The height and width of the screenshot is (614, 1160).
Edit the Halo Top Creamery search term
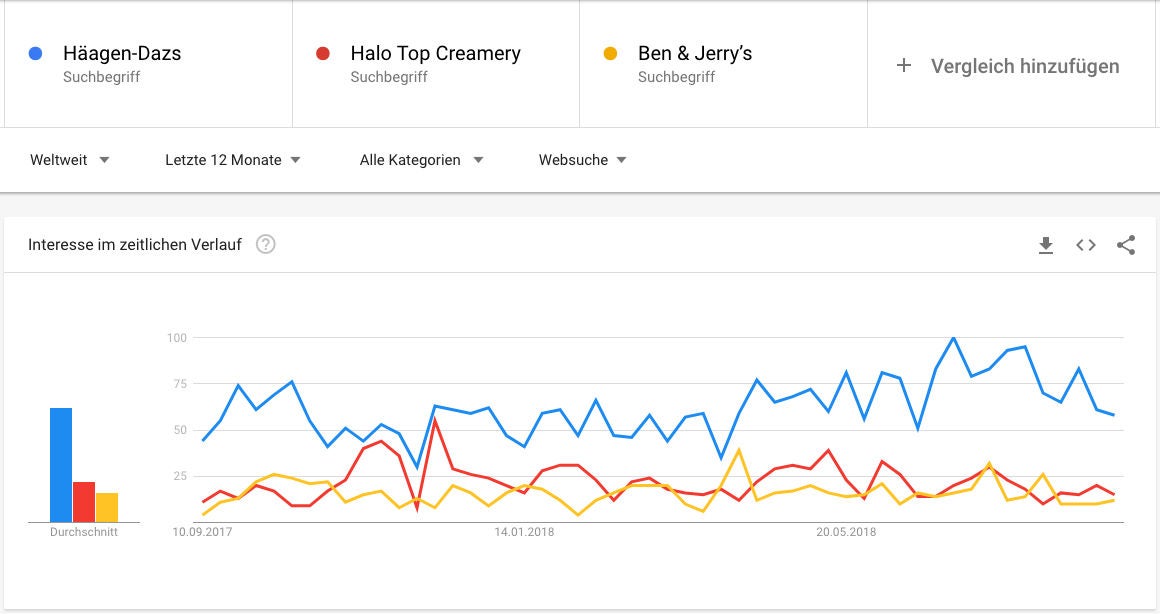[435, 54]
